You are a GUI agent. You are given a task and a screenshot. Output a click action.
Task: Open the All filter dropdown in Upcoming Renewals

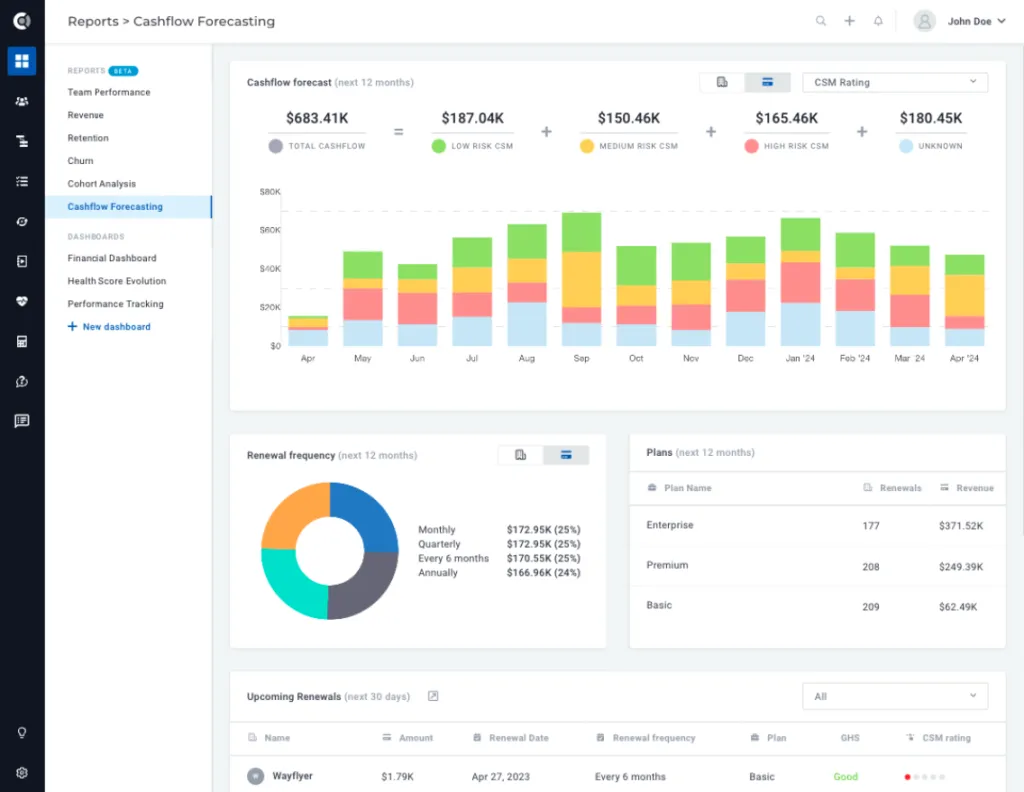coord(895,696)
